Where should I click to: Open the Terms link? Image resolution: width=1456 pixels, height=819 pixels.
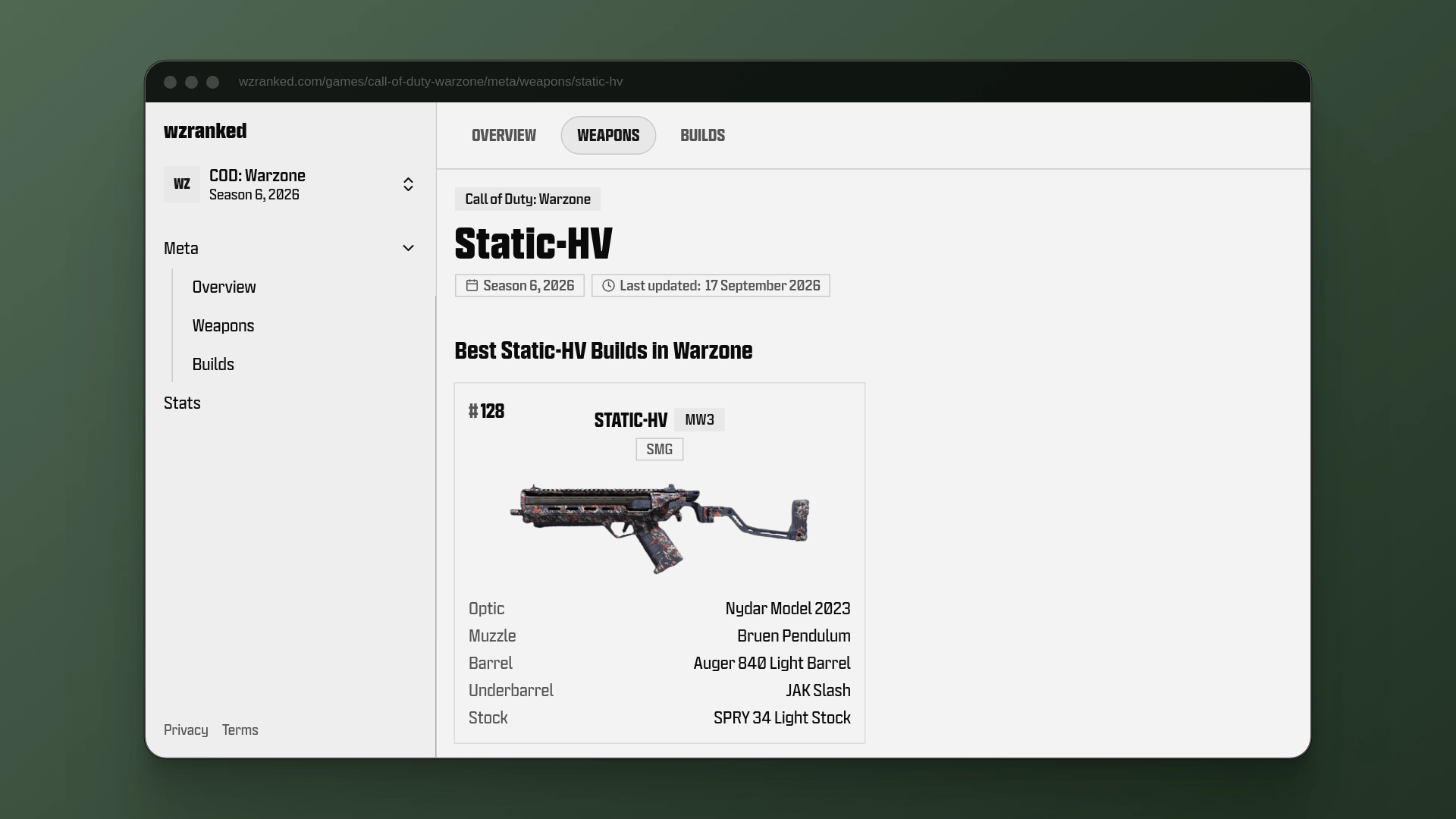[240, 730]
